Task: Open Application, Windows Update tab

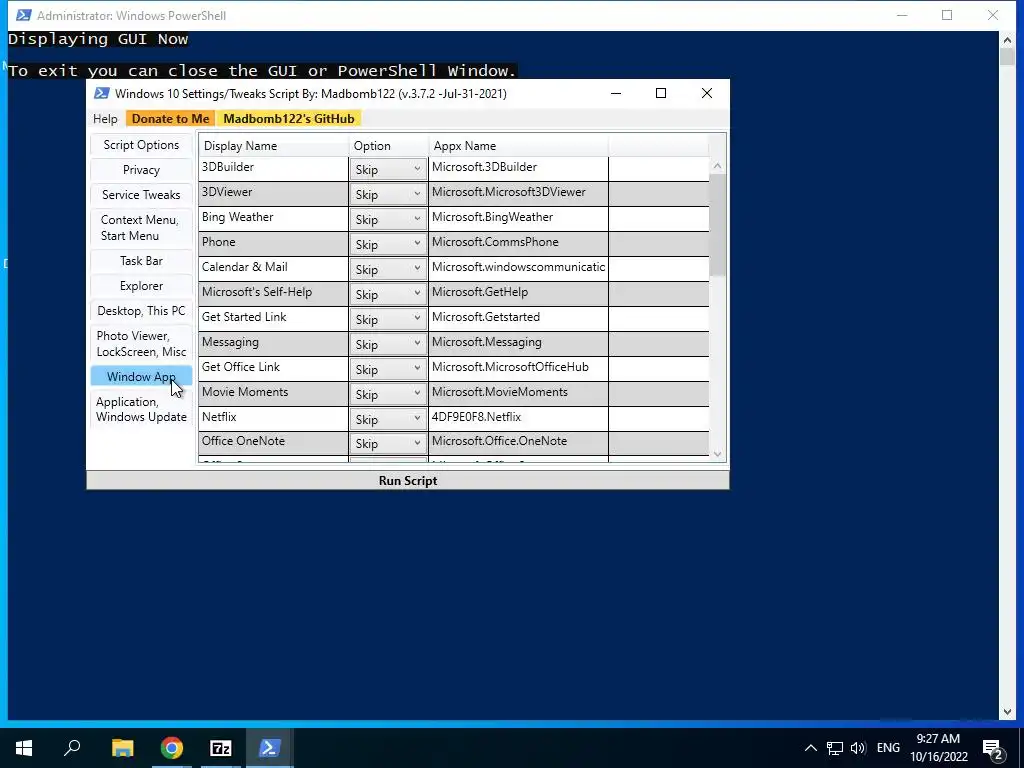Action: 141,409
